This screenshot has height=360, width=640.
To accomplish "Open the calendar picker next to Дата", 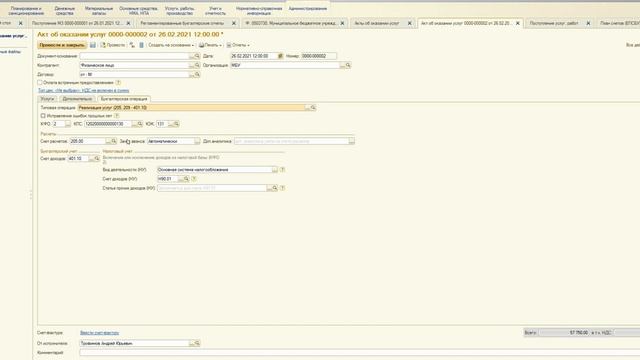I will click(280, 56).
